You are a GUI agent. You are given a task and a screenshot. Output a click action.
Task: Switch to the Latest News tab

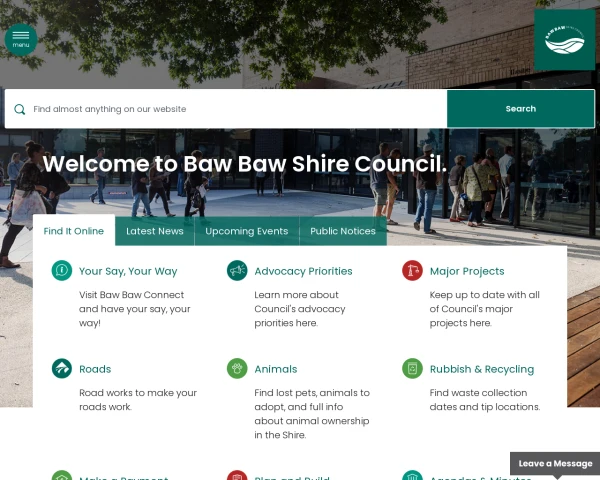[155, 231]
